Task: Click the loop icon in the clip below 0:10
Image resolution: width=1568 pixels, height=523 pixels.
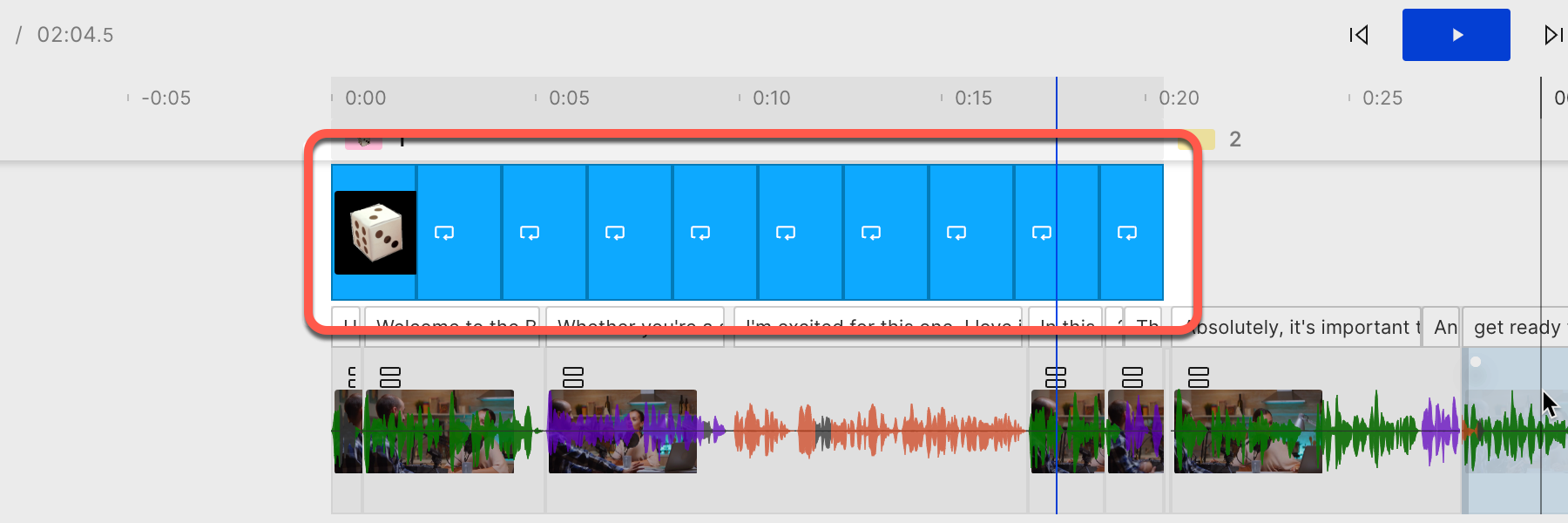Action: click(x=786, y=233)
